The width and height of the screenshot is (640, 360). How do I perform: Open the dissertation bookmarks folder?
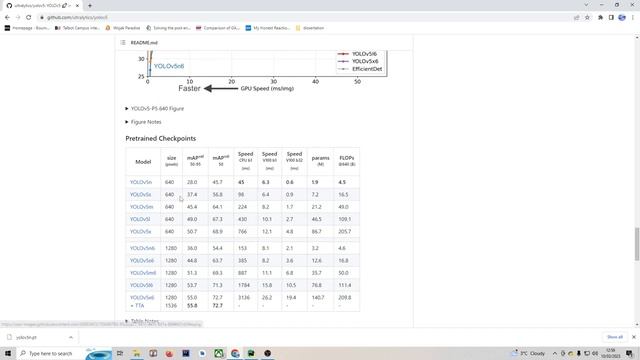point(310,28)
